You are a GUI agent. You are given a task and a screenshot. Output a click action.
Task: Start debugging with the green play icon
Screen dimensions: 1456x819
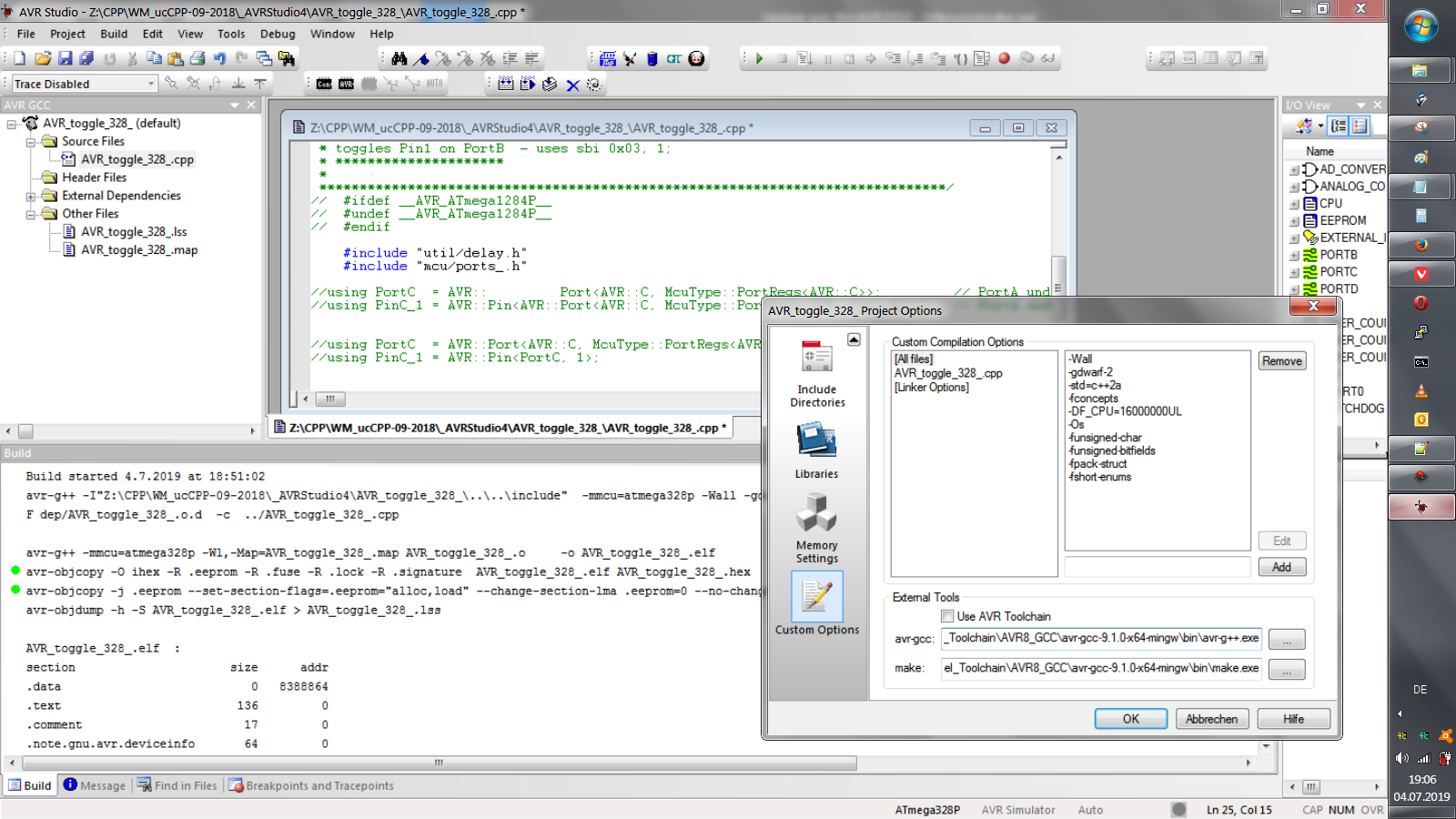(x=760, y=58)
